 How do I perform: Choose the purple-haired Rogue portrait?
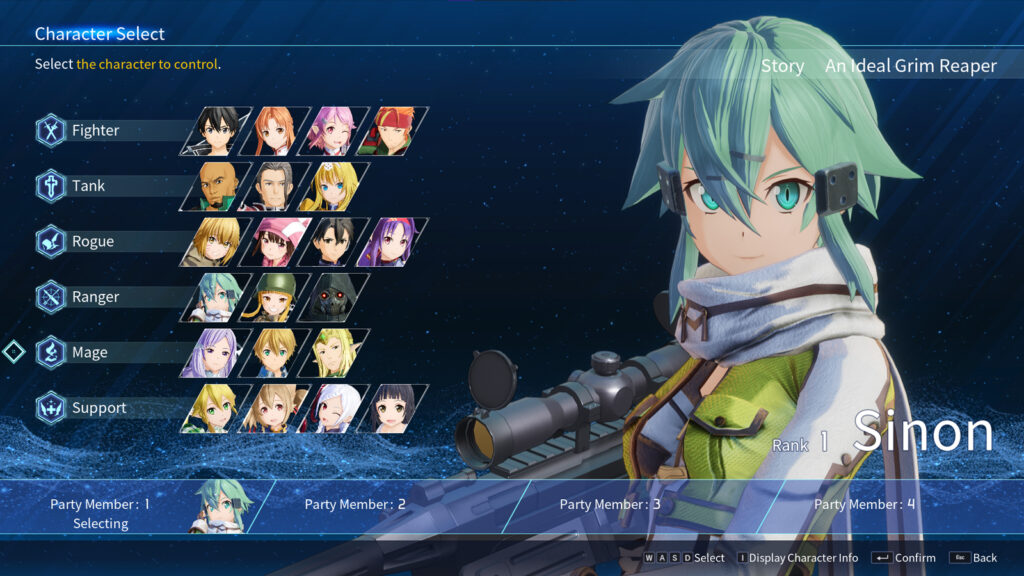[392, 242]
